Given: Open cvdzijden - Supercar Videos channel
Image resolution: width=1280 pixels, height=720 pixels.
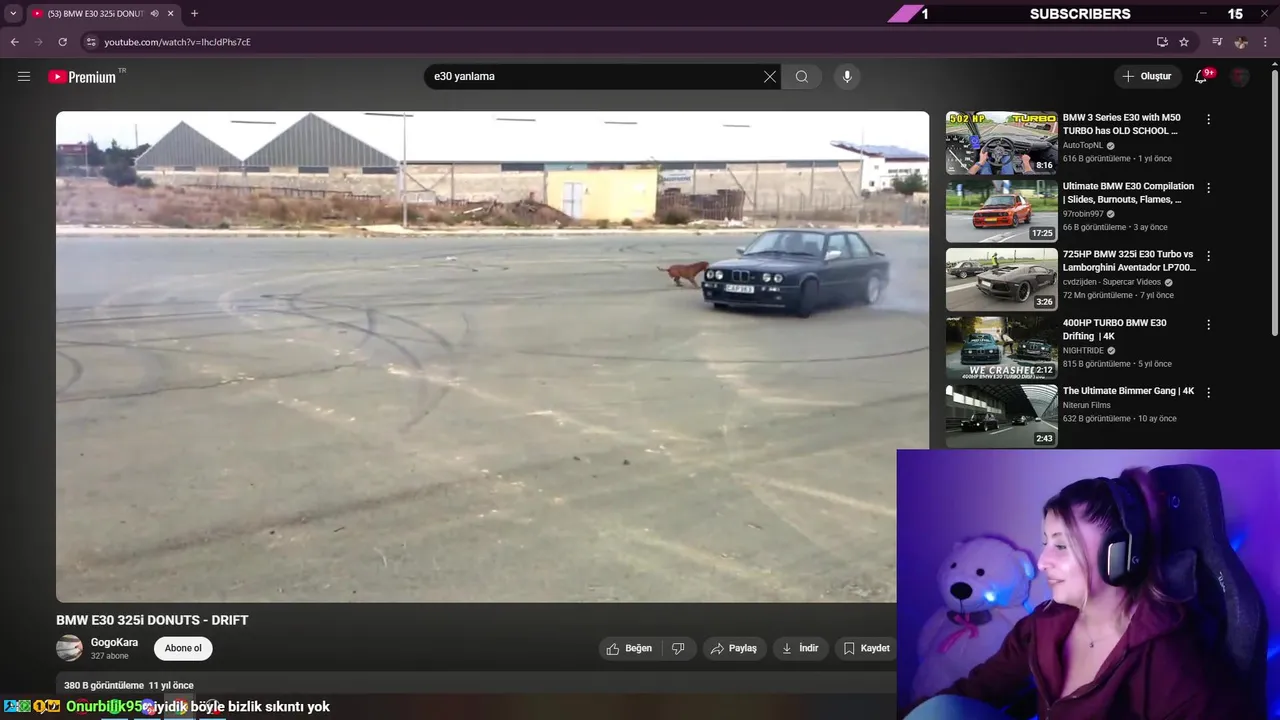Looking at the screenshot, I should (1112, 282).
